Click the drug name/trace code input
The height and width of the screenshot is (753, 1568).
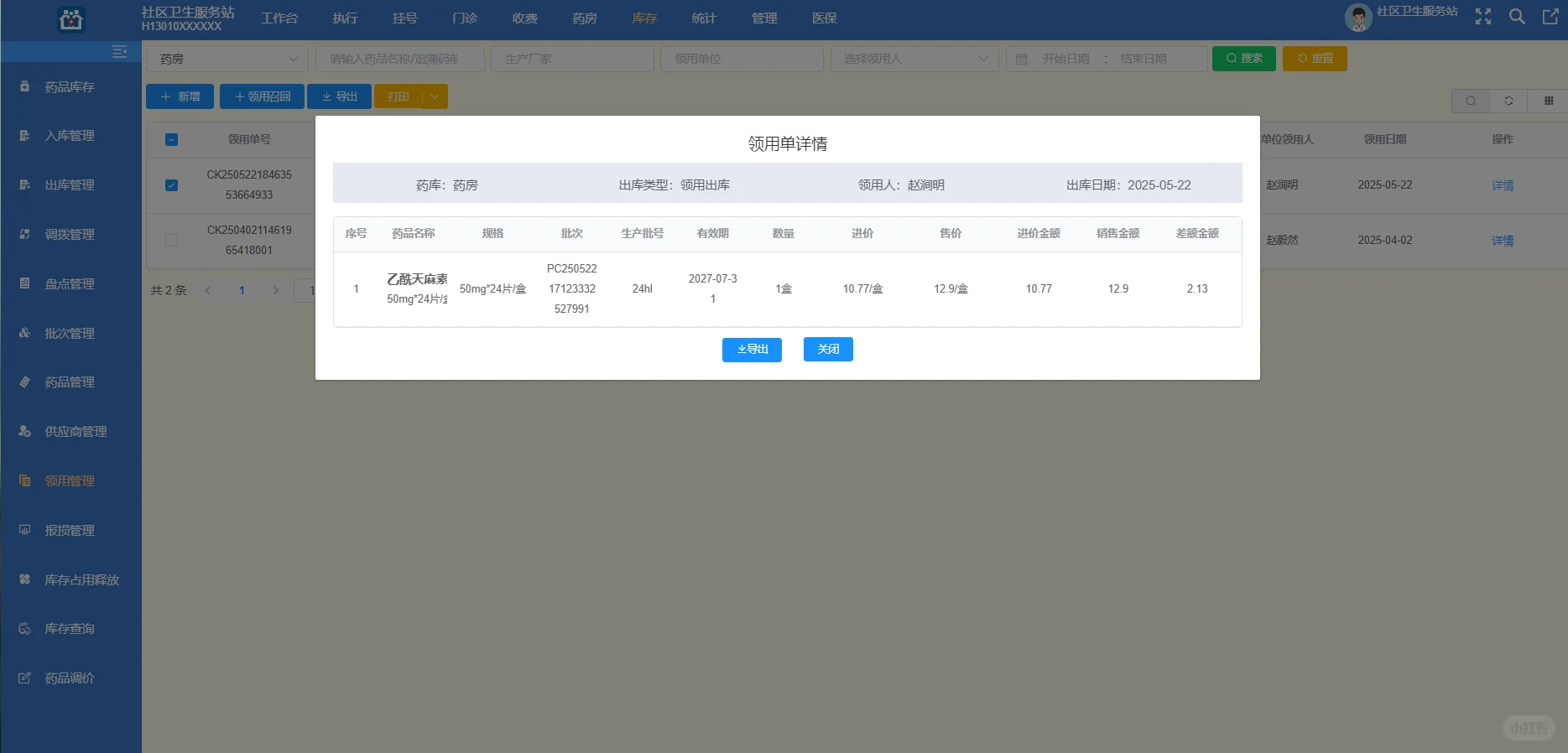[x=400, y=59]
